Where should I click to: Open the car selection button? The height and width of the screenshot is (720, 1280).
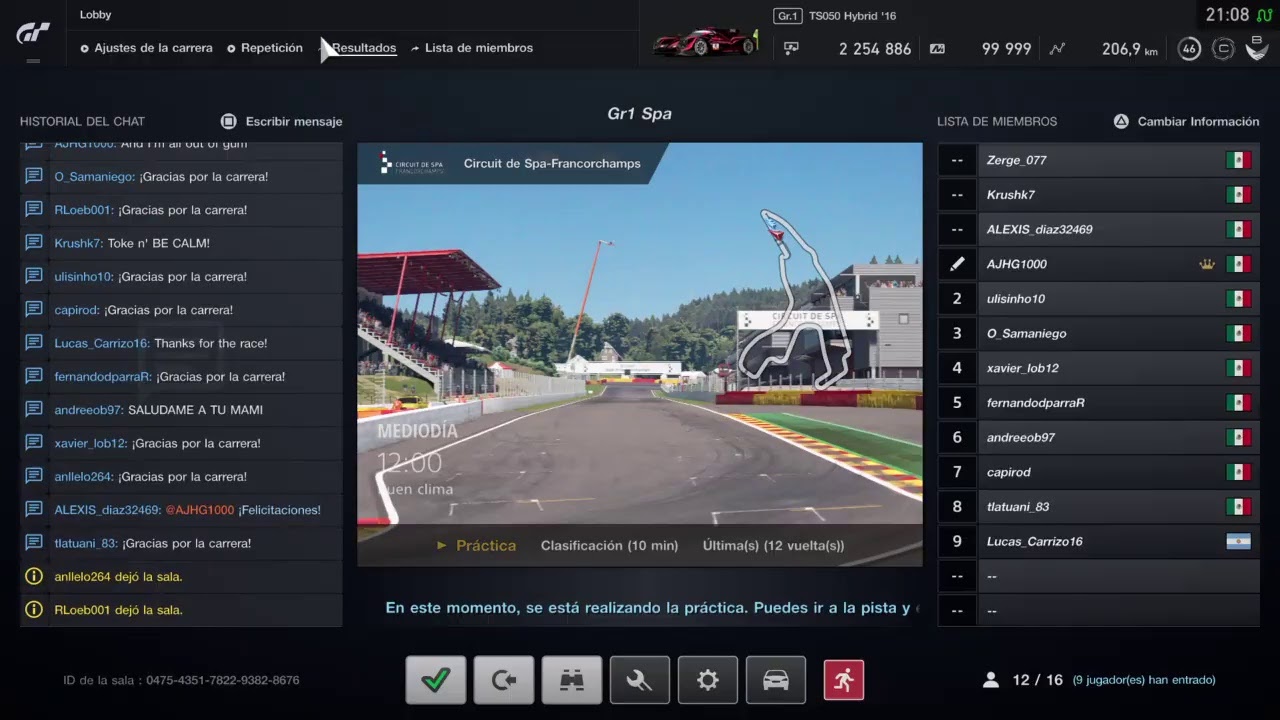tap(776, 680)
